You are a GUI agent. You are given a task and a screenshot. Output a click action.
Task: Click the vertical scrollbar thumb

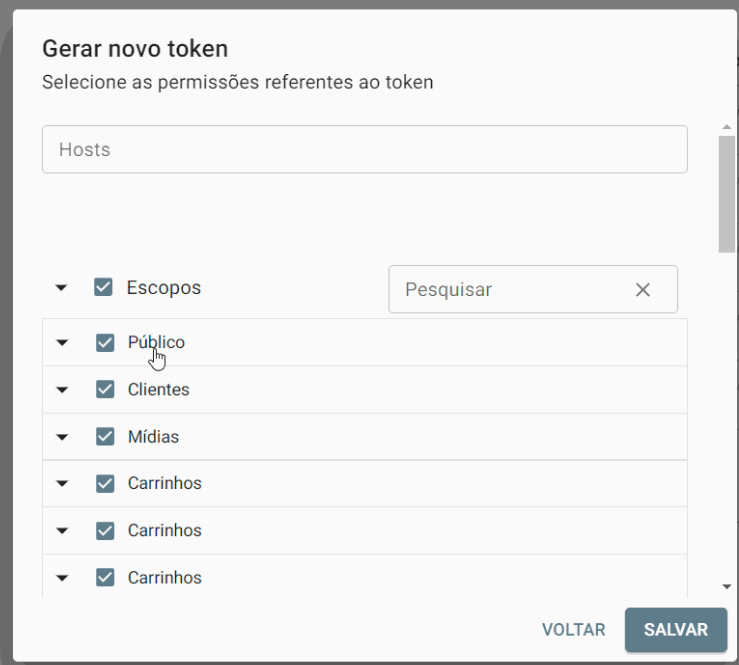click(727, 195)
